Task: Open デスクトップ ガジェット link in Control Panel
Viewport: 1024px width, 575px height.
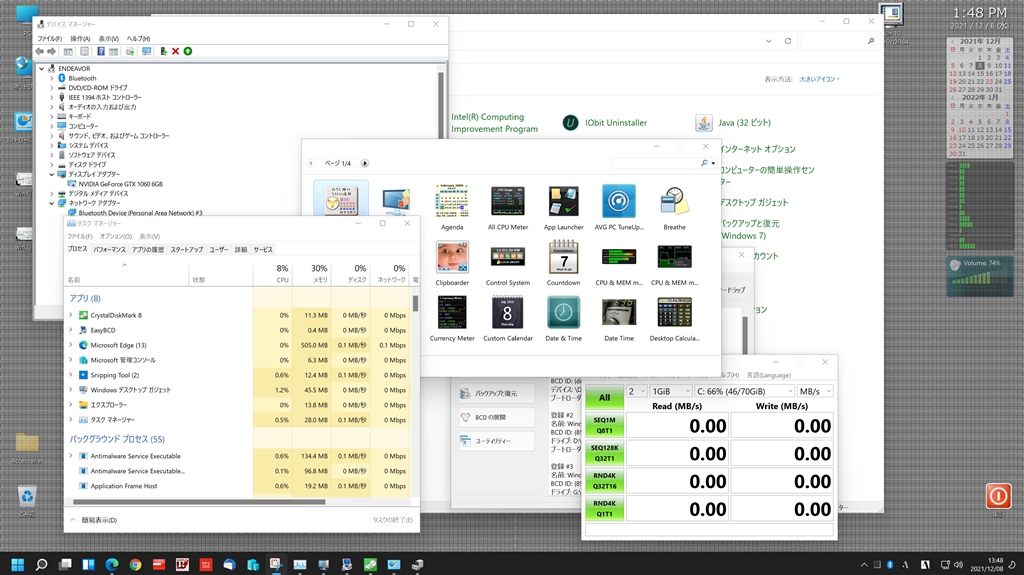Action: [754, 203]
